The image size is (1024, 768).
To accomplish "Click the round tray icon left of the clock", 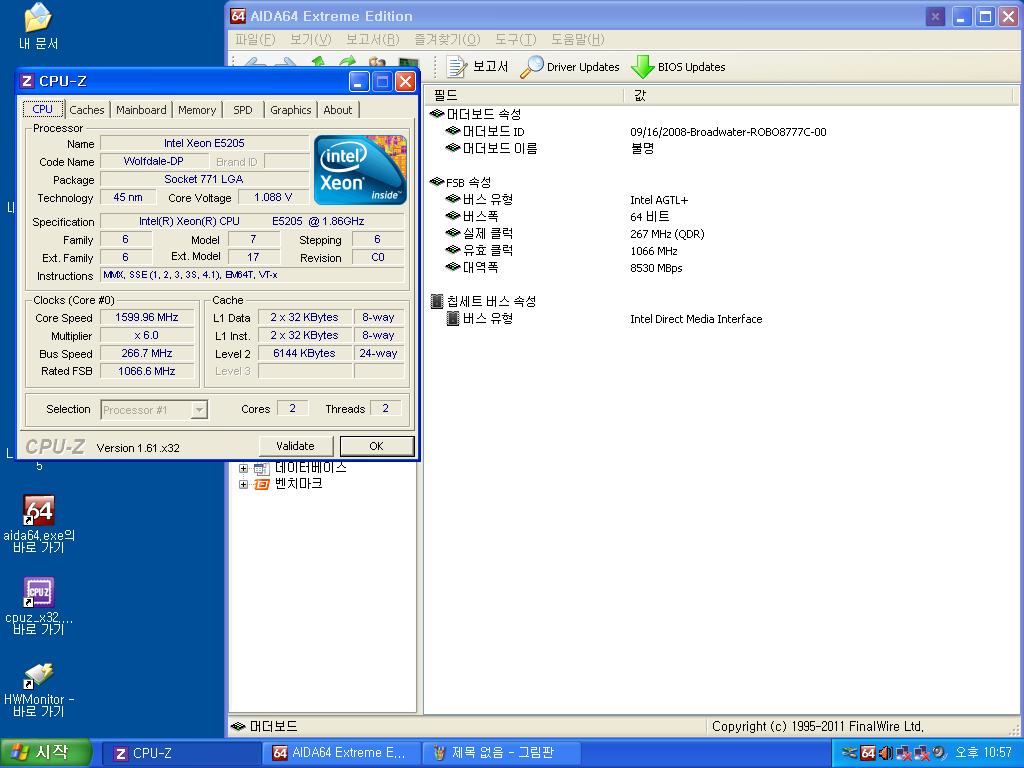I will [x=939, y=753].
